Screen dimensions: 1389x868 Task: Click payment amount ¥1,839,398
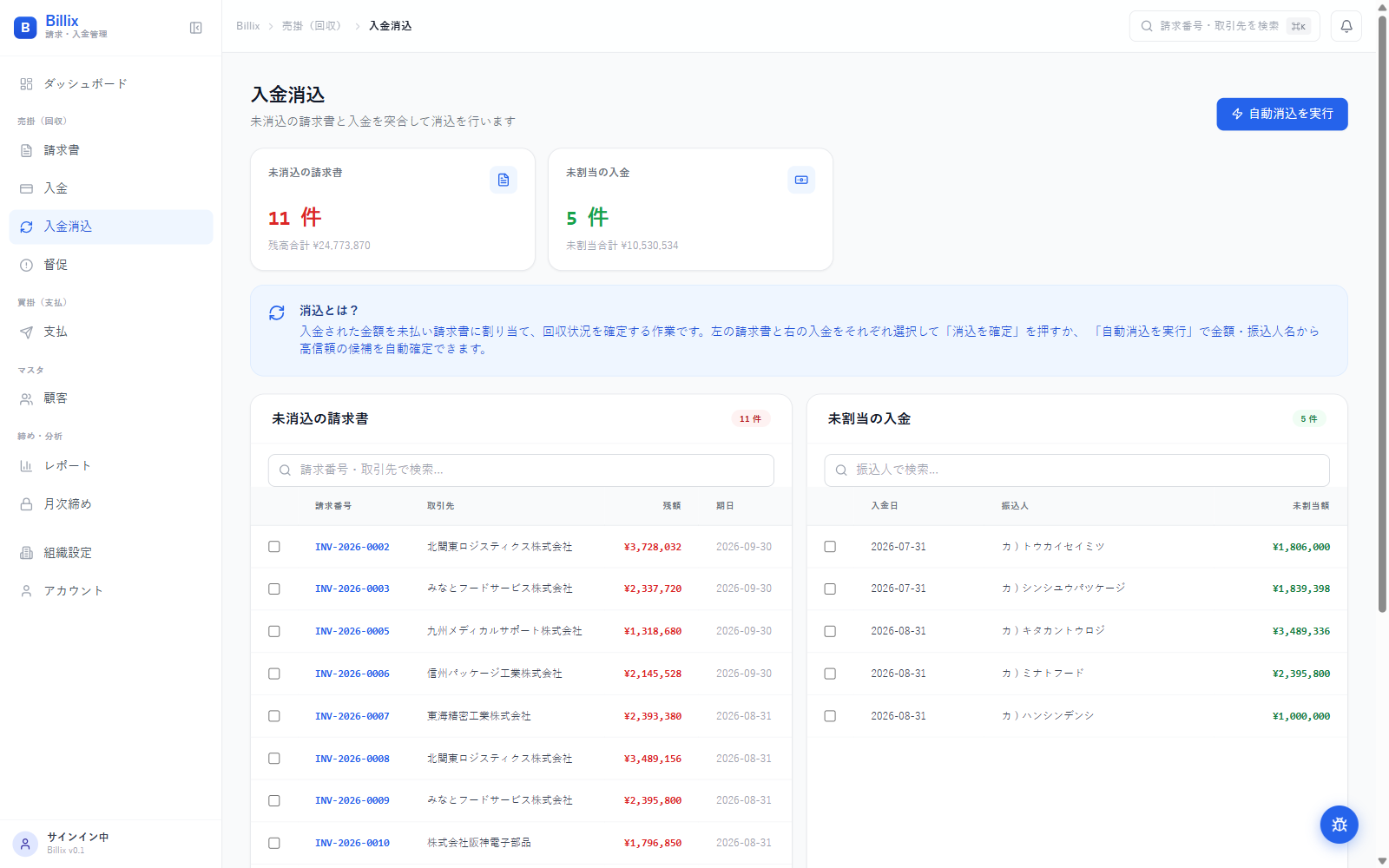pyautogui.click(x=1301, y=589)
